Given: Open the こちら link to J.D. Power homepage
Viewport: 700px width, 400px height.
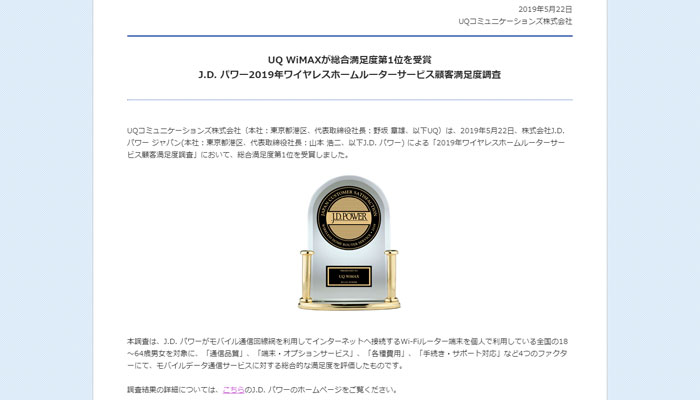Looking at the screenshot, I should 233,390.
